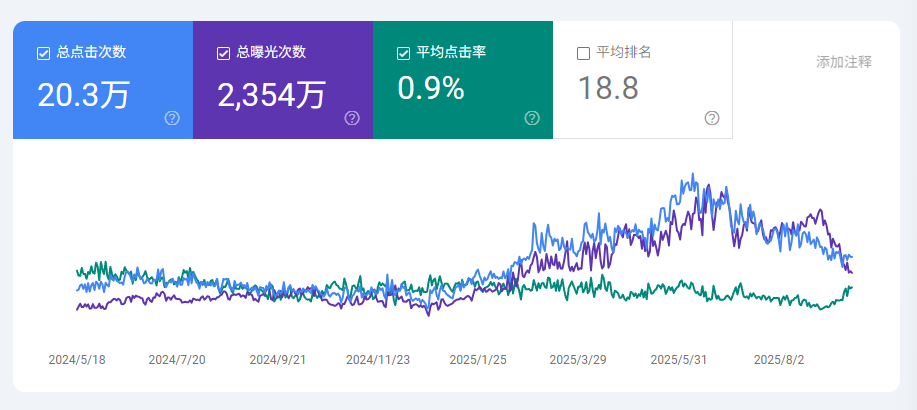Click the 2024/11/23 date axis label
This screenshot has width=917, height=410.
(378, 360)
